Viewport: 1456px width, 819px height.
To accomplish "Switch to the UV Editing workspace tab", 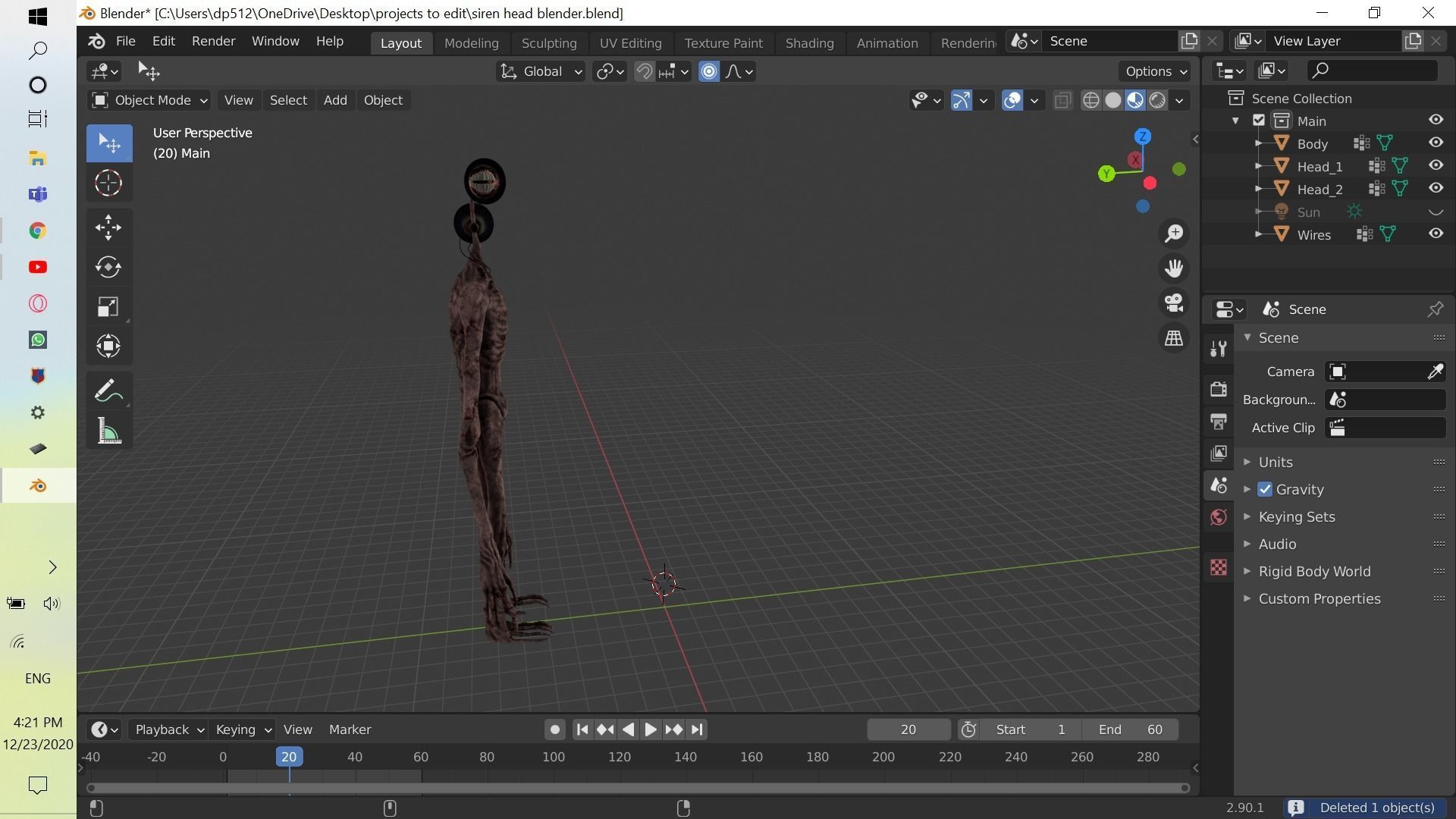I will [630, 43].
